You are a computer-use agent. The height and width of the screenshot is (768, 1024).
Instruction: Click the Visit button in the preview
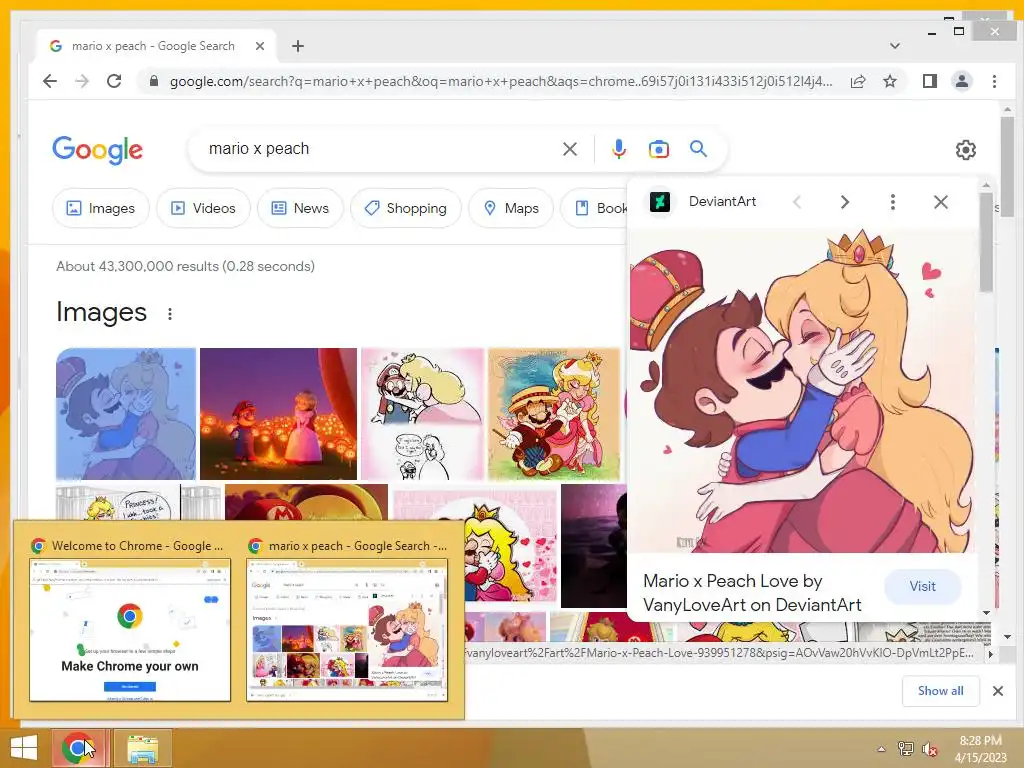pyautogui.click(x=922, y=586)
